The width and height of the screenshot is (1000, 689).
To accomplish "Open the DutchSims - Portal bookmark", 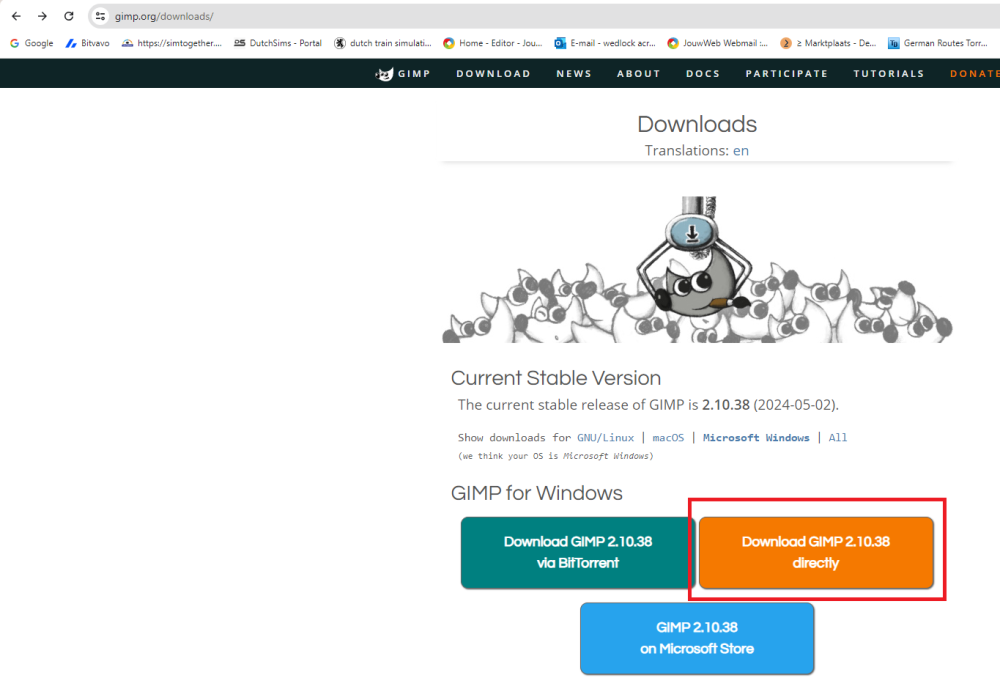I will click(x=278, y=43).
